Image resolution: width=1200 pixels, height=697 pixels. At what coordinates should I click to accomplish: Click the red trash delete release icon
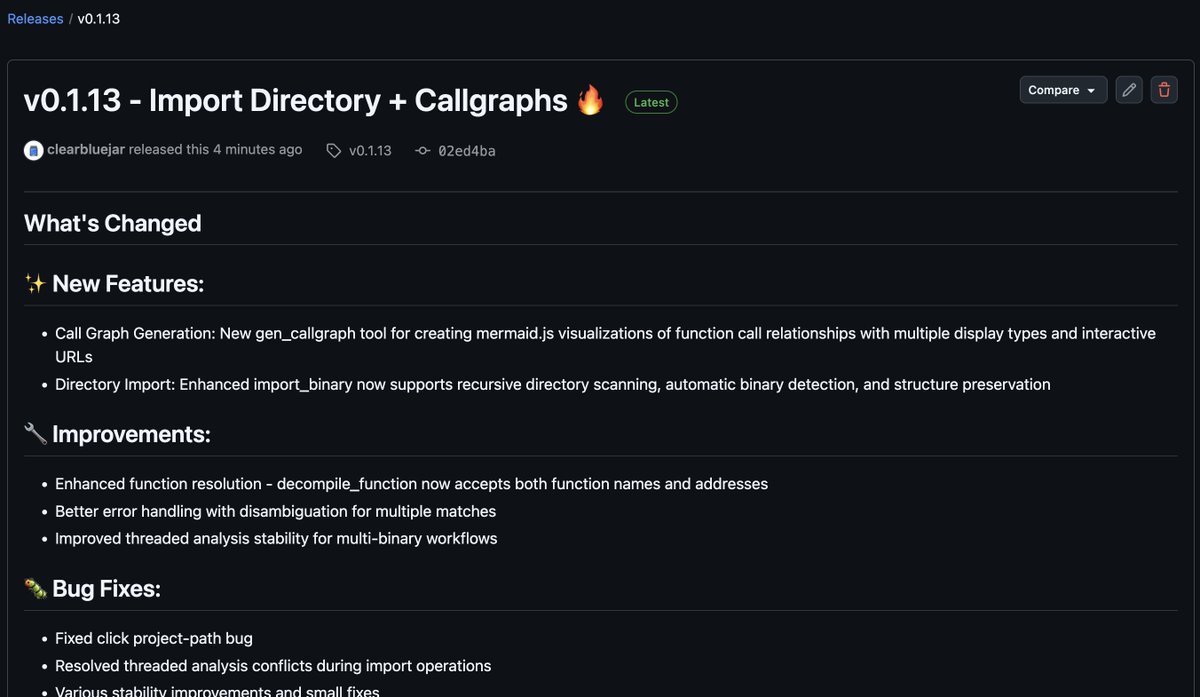point(1164,90)
